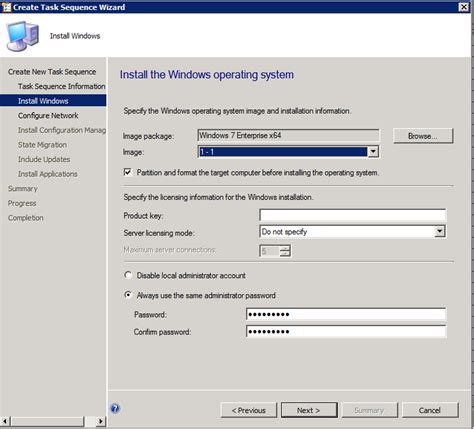
Task: Click the Cancel button
Action: tap(430, 410)
